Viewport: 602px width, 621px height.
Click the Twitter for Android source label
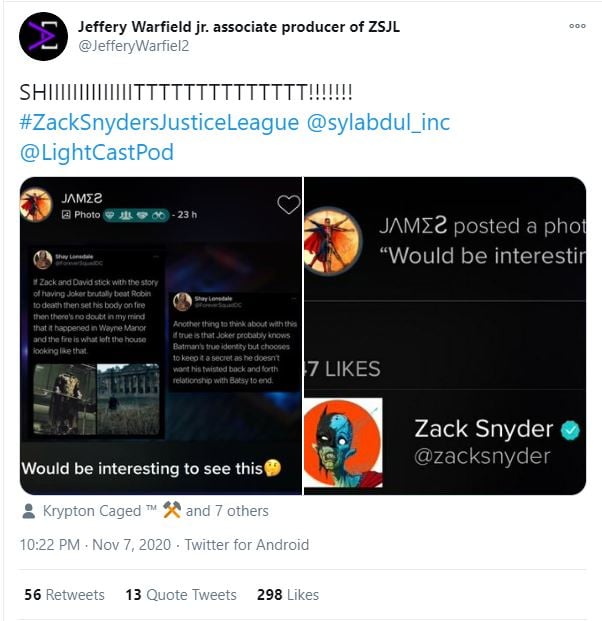pos(247,545)
